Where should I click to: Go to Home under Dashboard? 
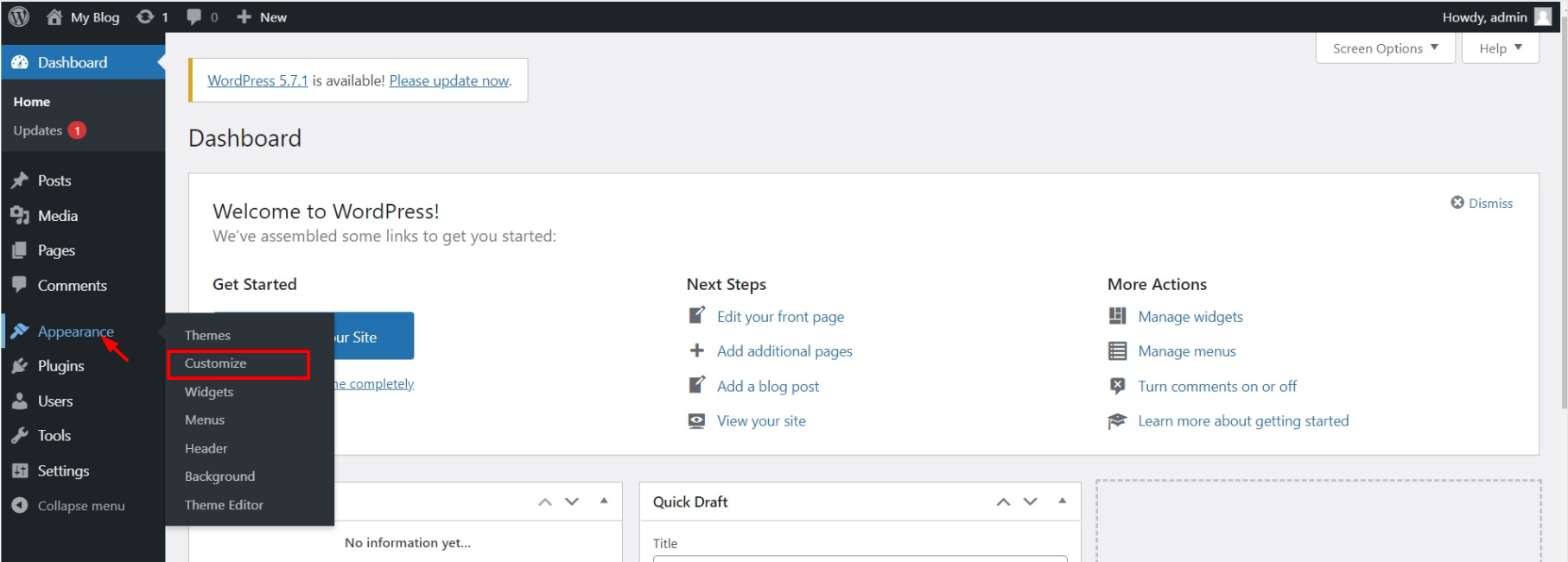[32, 102]
